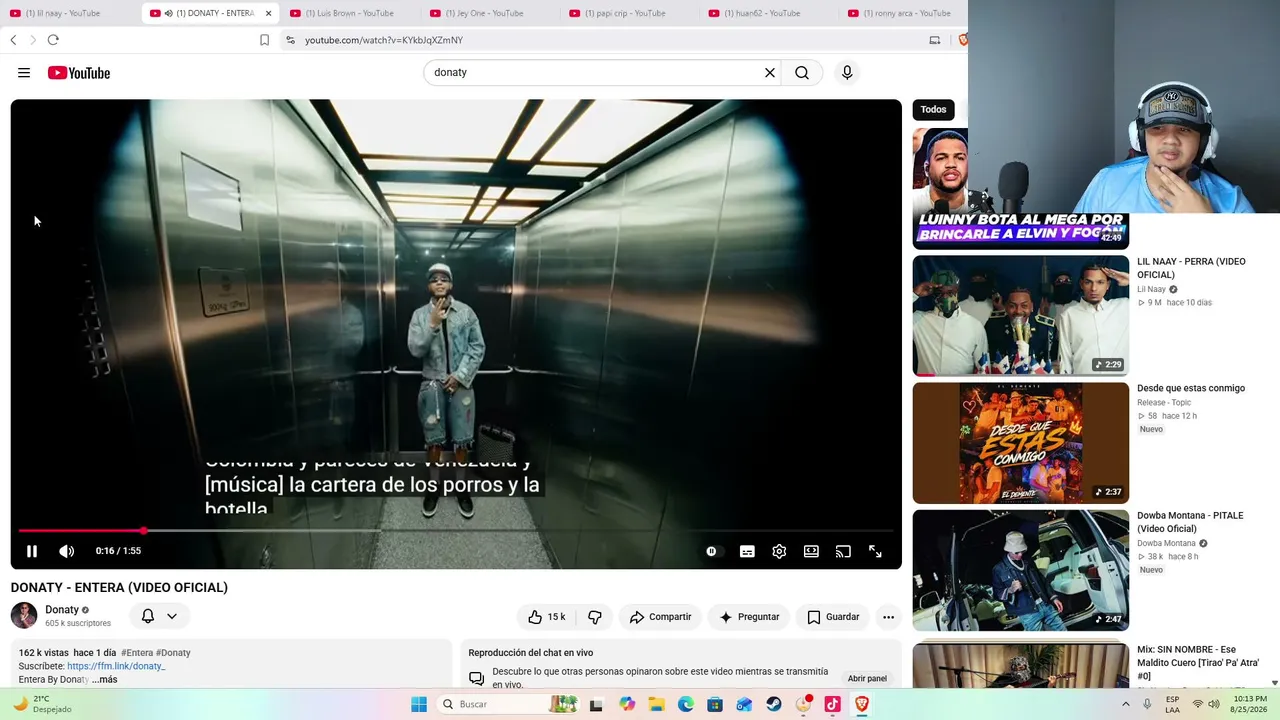Open Donaty channel avatar
Image resolution: width=1280 pixels, height=720 pixels.
pyautogui.click(x=24, y=616)
